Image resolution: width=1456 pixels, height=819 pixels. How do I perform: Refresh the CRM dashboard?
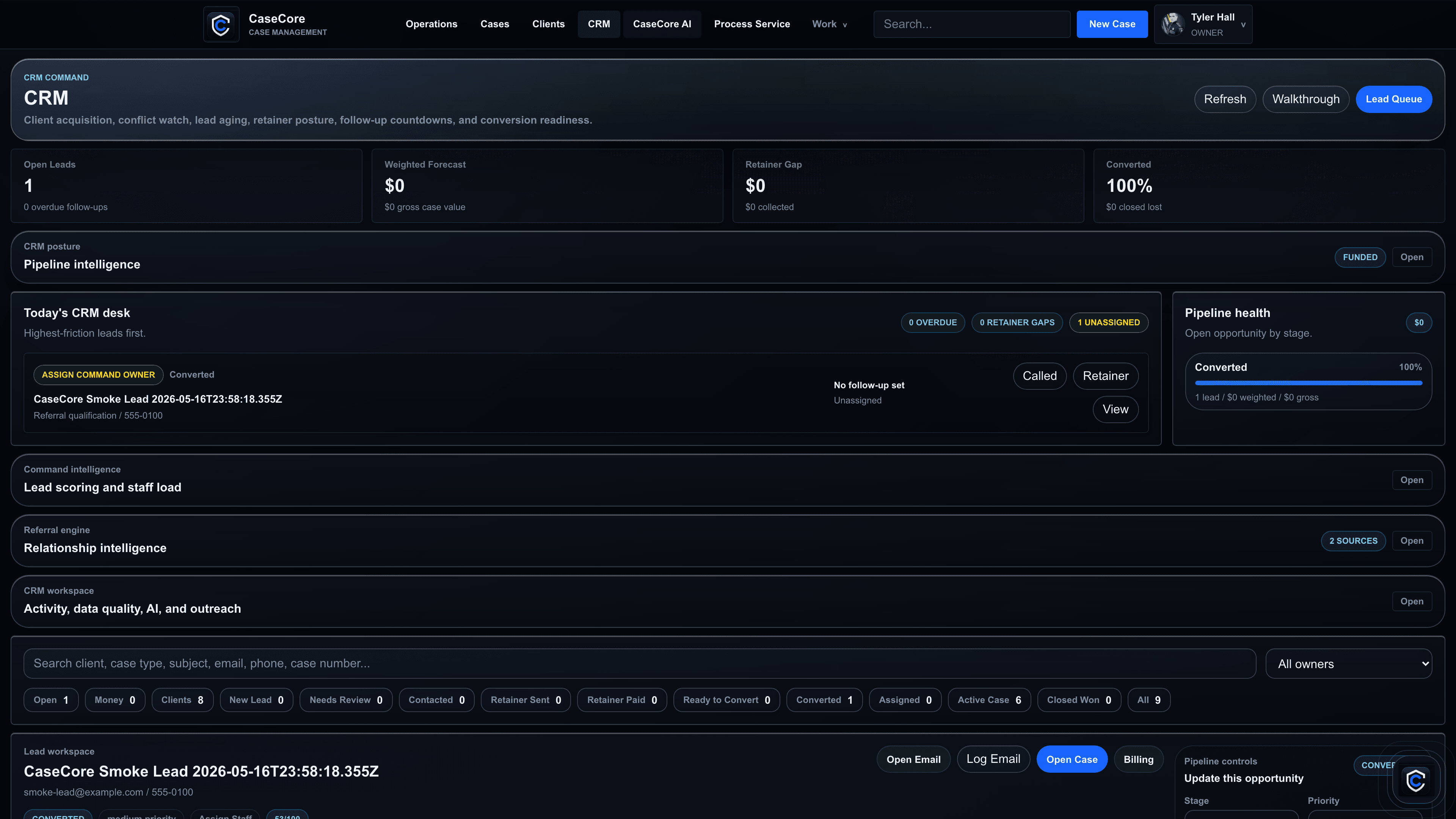[1225, 99]
